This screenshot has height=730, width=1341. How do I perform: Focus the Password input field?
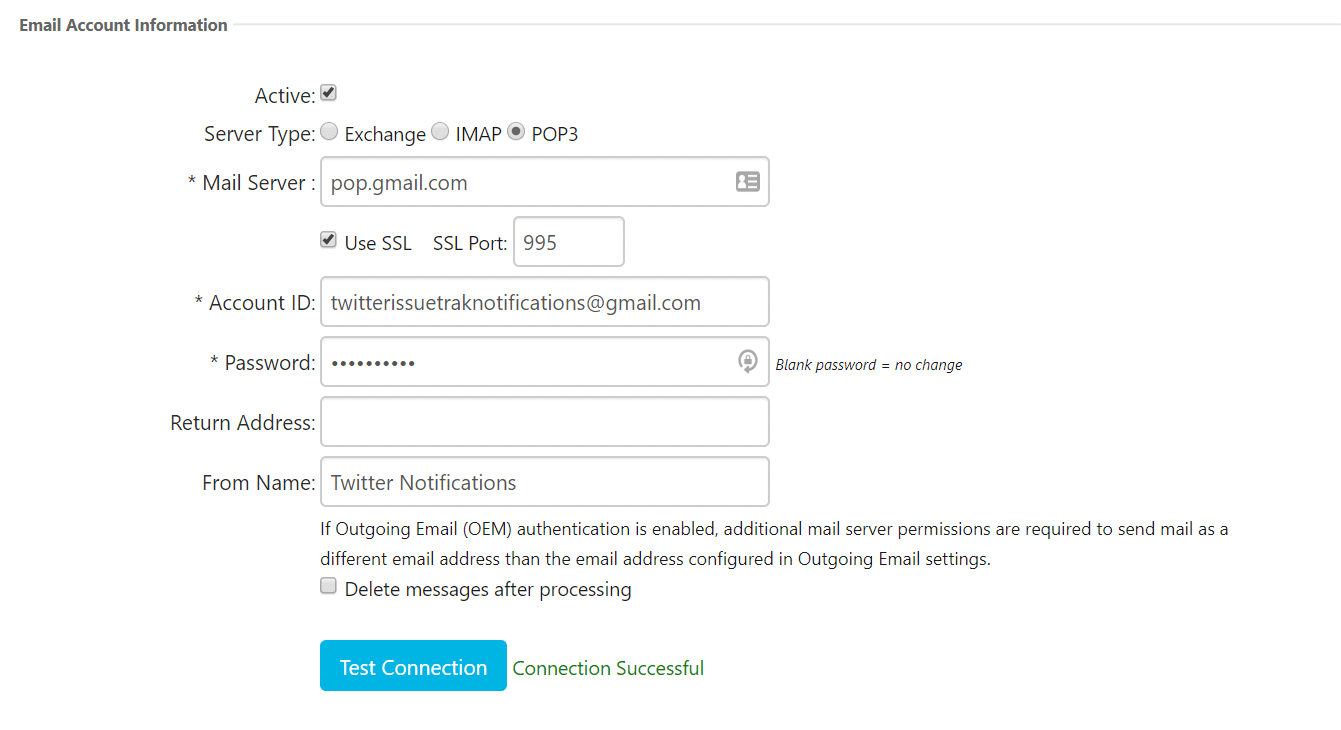click(x=544, y=362)
